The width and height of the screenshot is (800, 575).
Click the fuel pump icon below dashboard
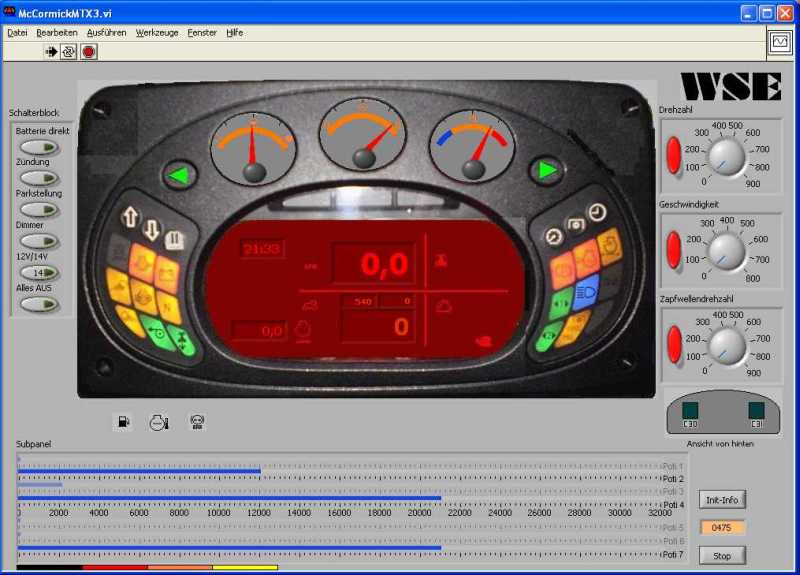(x=123, y=422)
